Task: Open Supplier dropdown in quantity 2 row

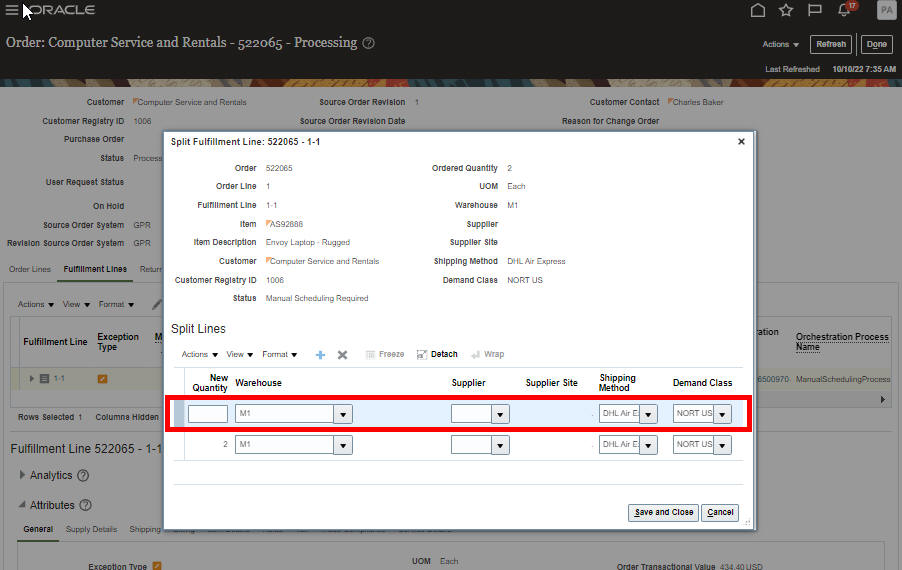Action: (500, 445)
